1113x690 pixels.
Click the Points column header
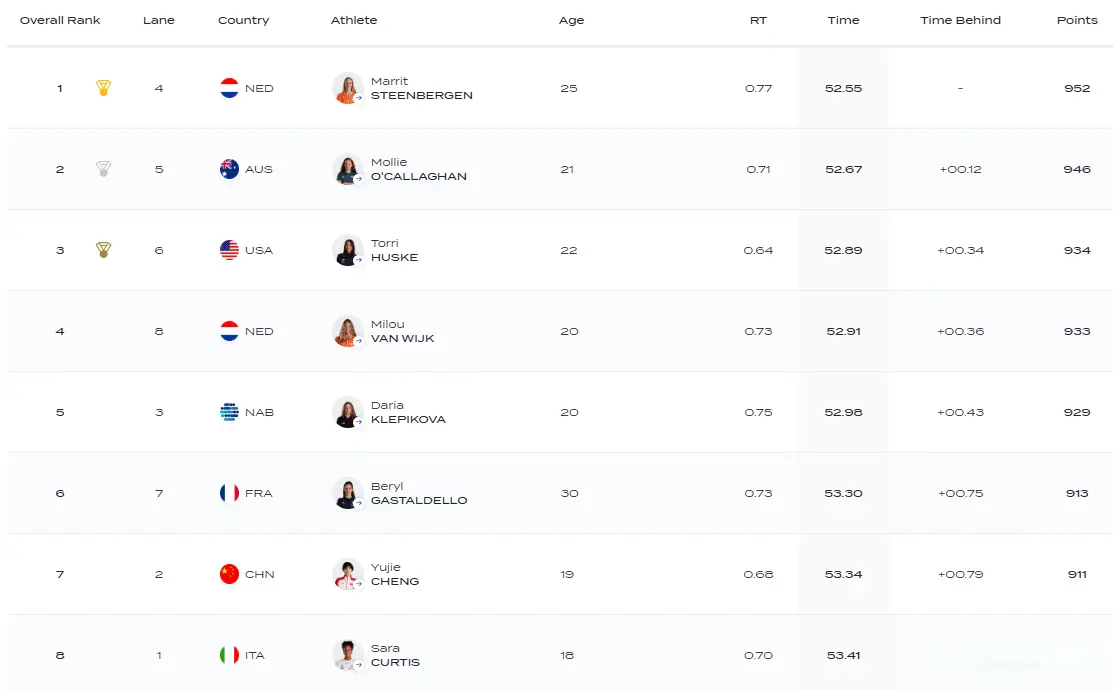[1077, 20]
